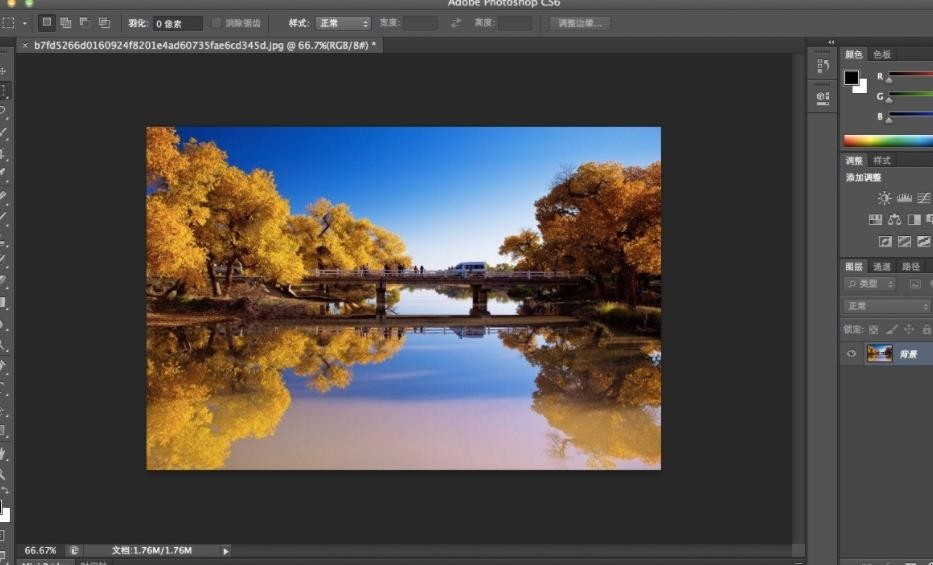This screenshot has width=933, height=565.
Task: Lock layer position with the move lock icon
Action: click(909, 329)
